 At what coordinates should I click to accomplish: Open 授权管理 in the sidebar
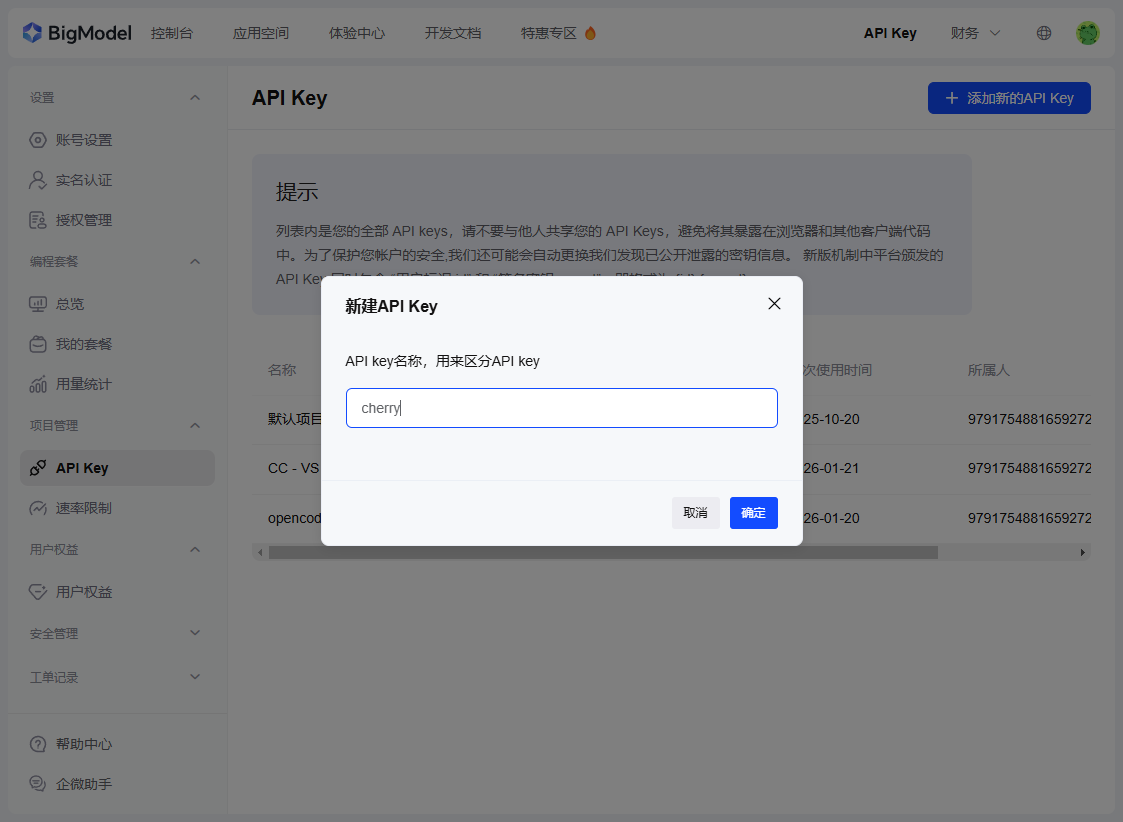(x=83, y=220)
